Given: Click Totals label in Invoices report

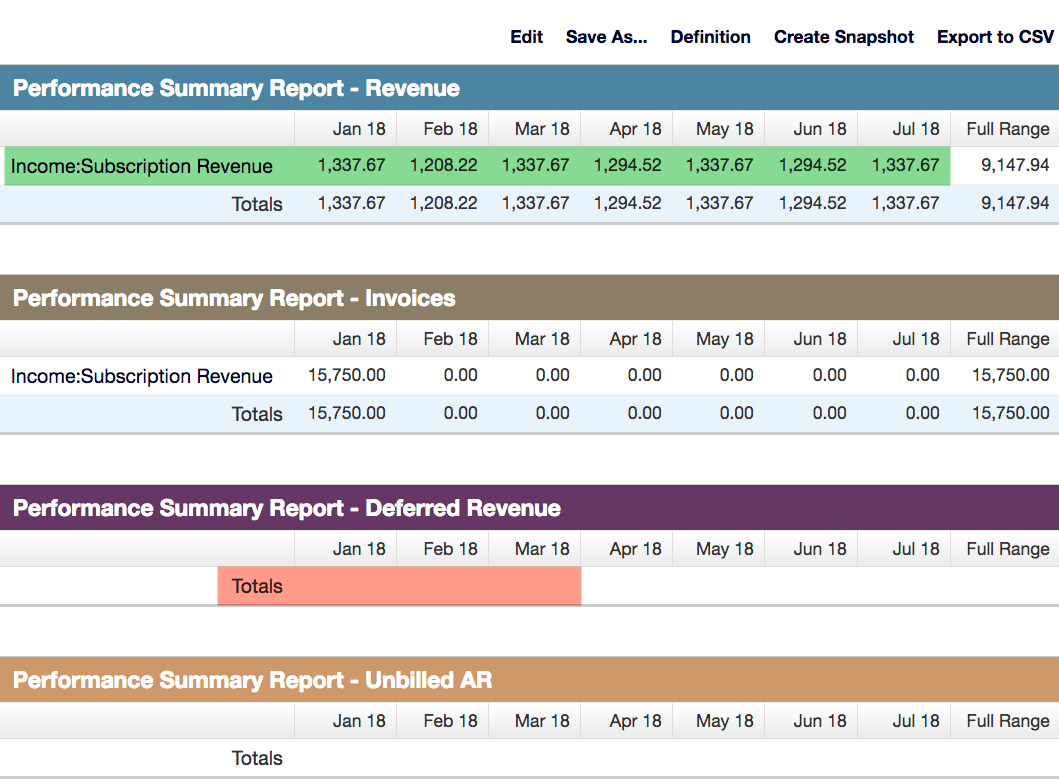Looking at the screenshot, I should (x=257, y=414).
